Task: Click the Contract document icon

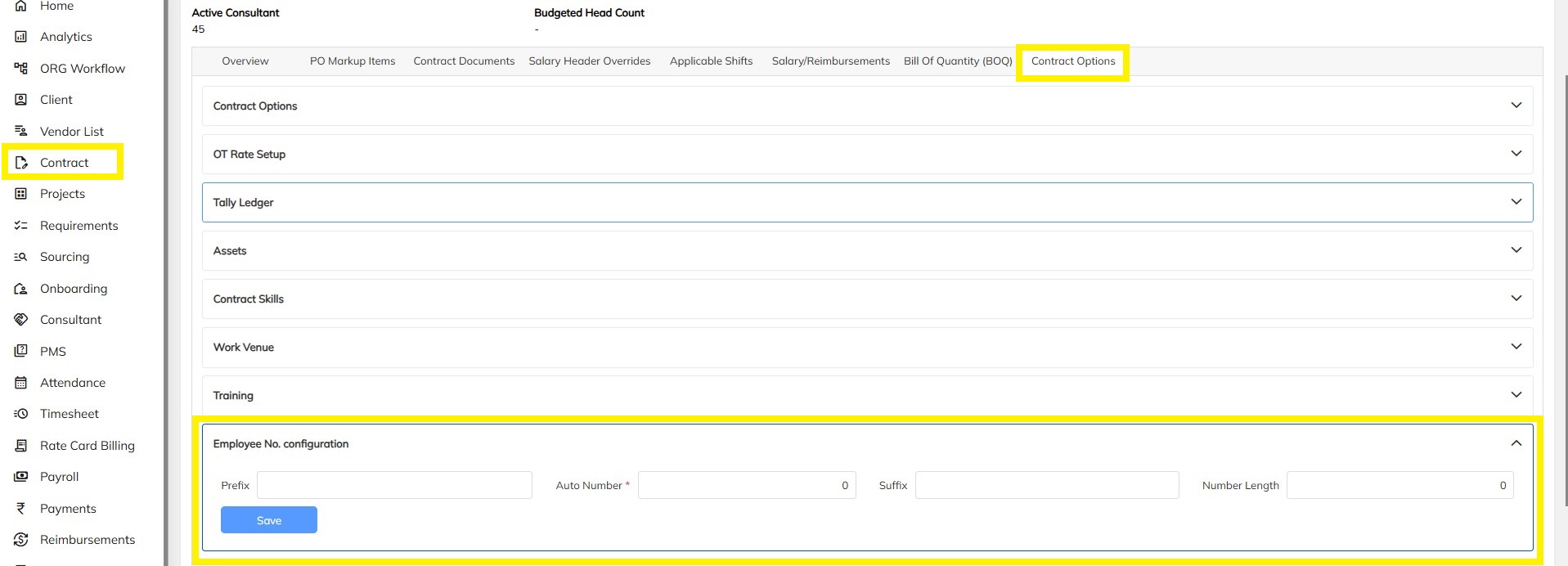Action: point(21,163)
